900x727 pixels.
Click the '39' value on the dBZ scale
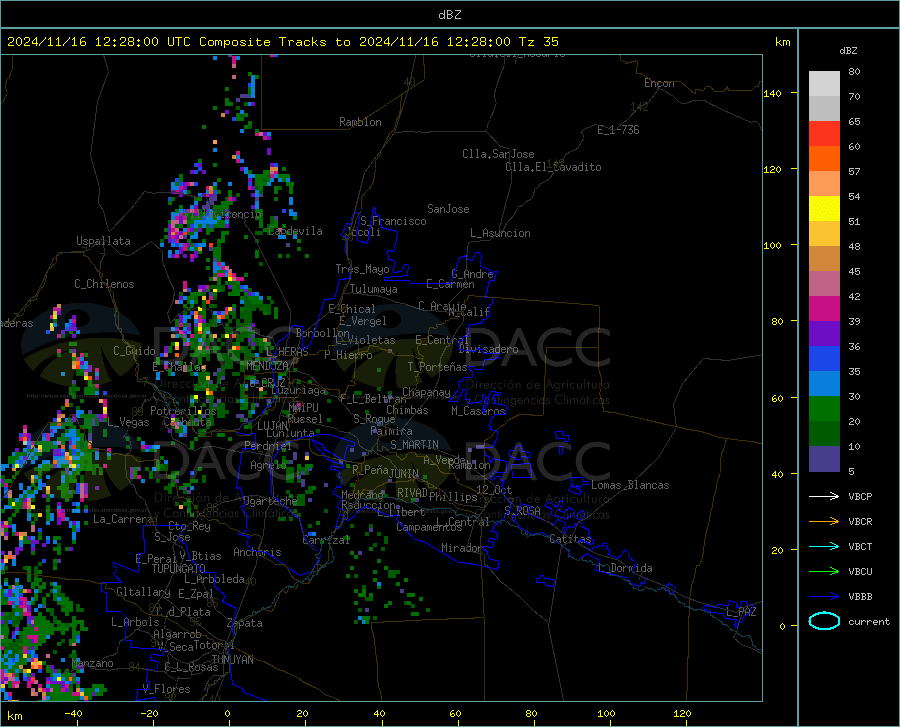click(x=854, y=321)
